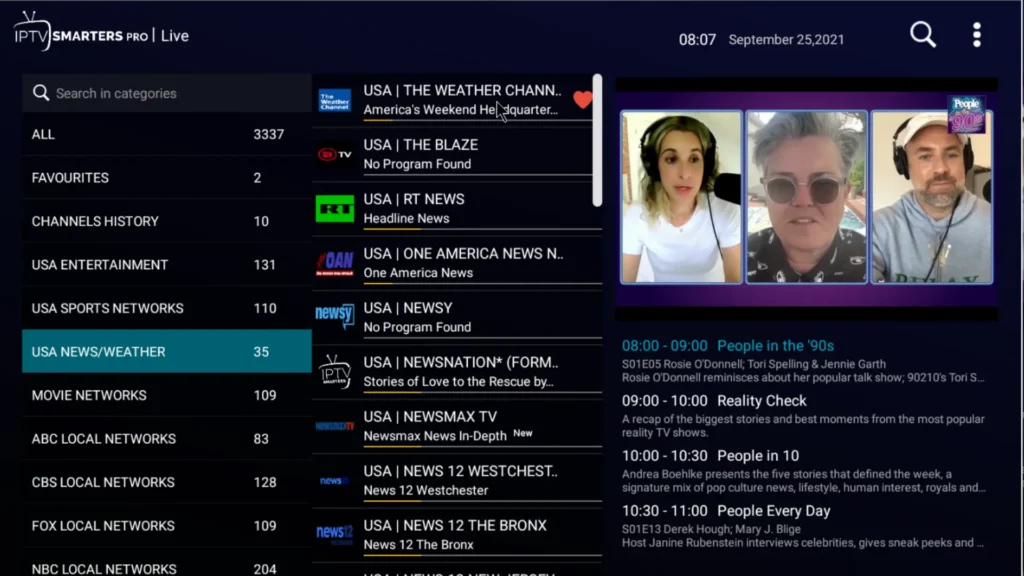The height and width of the screenshot is (576, 1024).
Task: Open CHANNELS HISTORY category
Action: [167, 221]
